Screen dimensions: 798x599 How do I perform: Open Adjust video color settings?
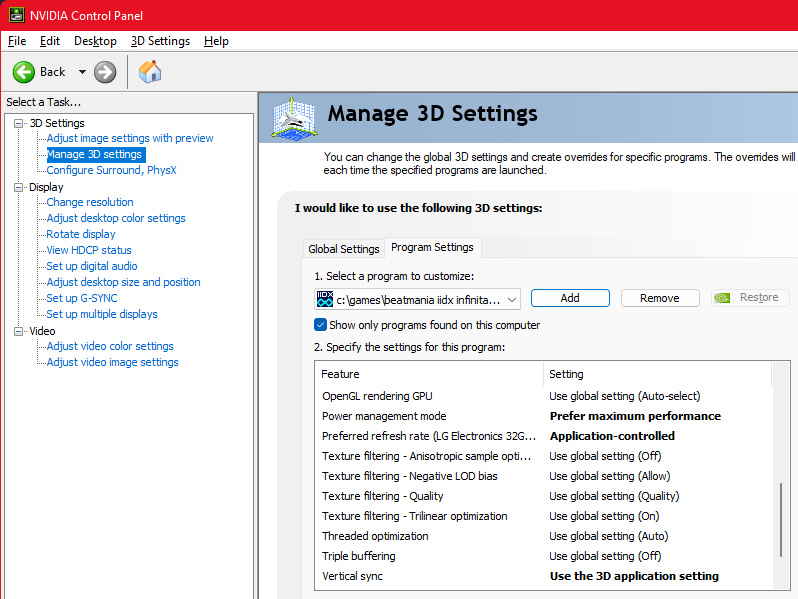pyautogui.click(x=110, y=347)
